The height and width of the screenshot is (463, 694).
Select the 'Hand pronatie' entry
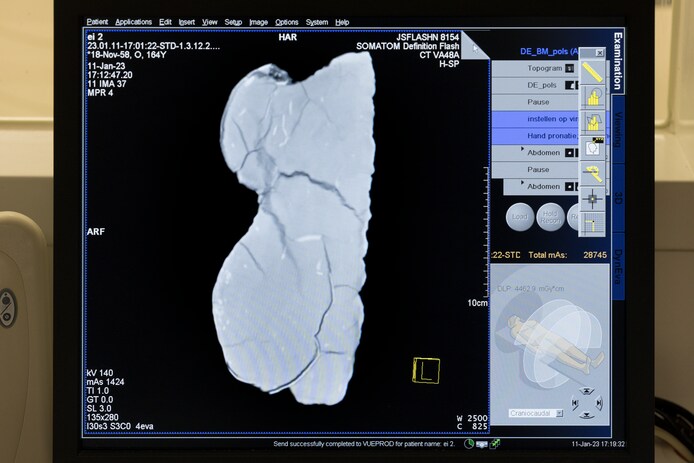[x=536, y=136]
